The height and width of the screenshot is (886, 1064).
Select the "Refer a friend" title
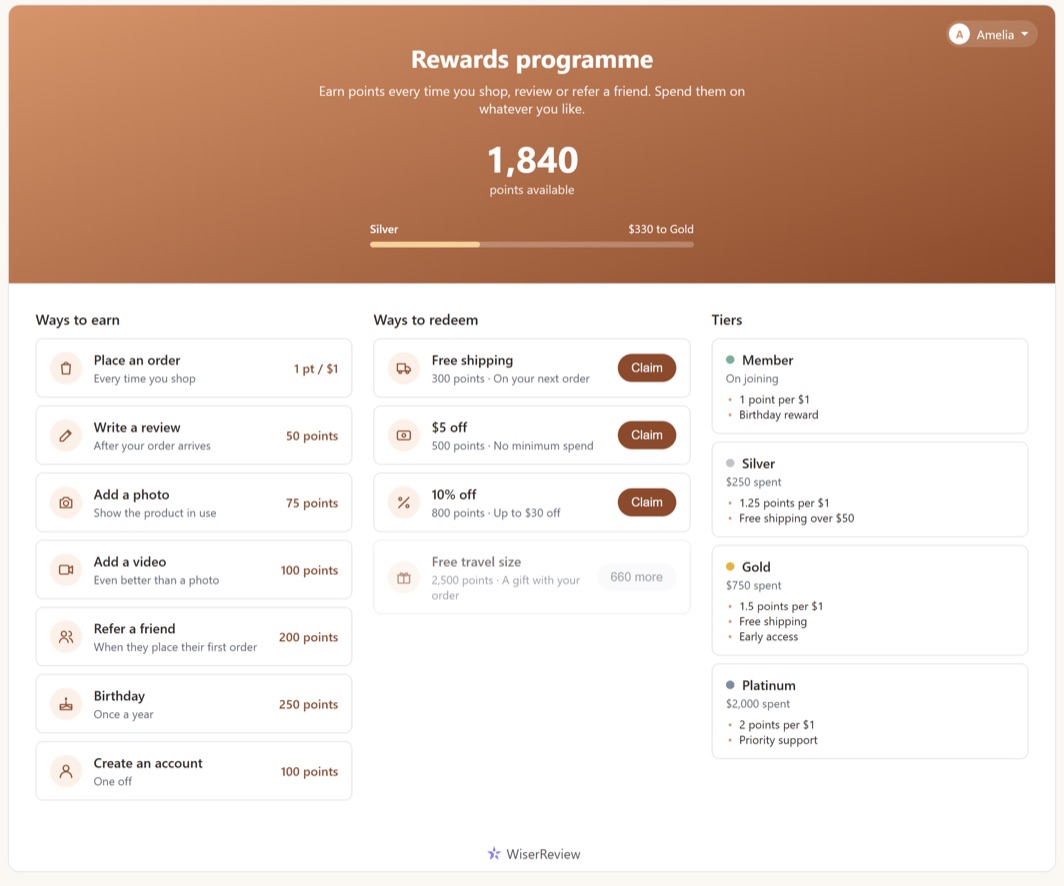[134, 629]
